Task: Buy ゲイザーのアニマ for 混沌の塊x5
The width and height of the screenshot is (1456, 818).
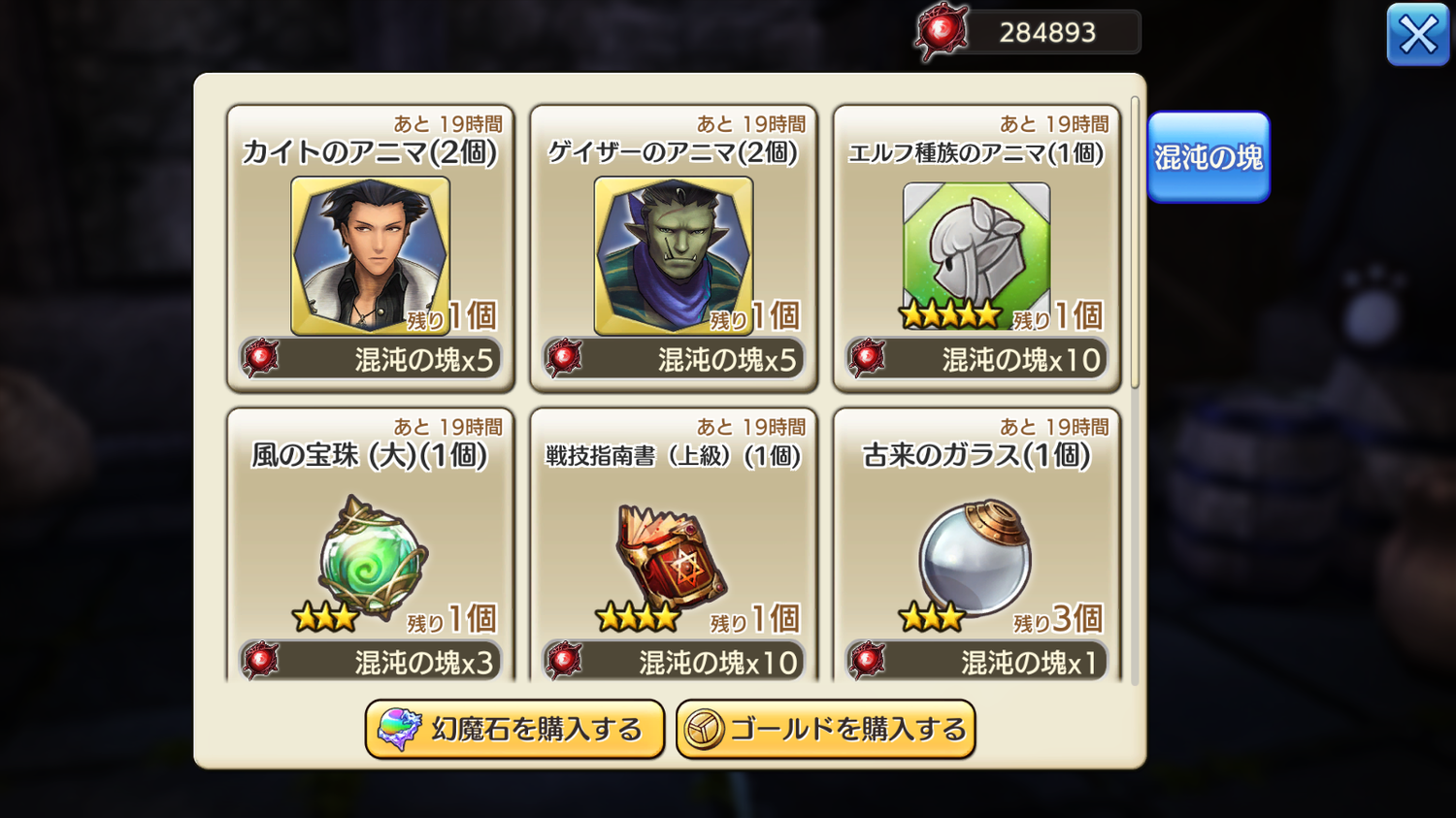Action: (x=674, y=359)
